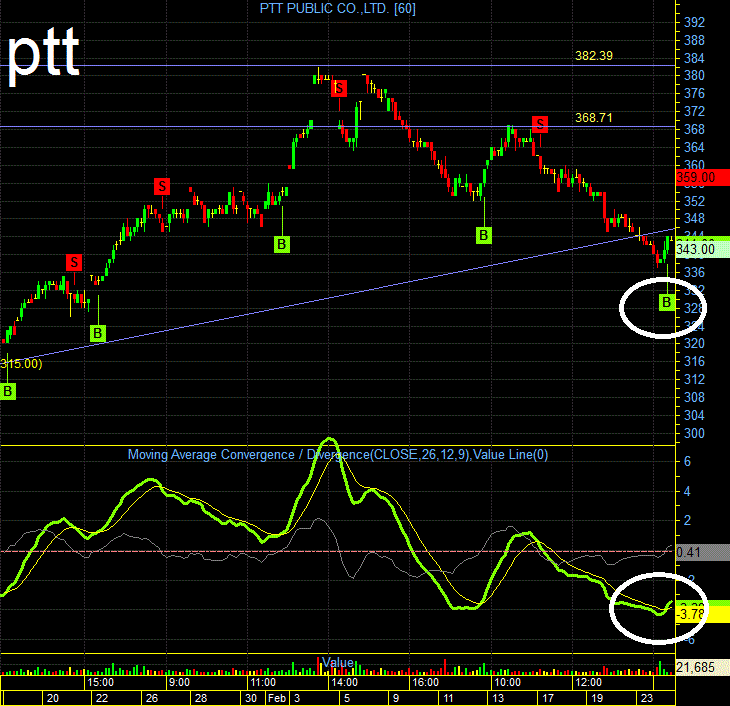Image resolution: width=730 pixels, height=706 pixels.
Task: Click the 12:00 time axis label
Action: click(x=589, y=683)
